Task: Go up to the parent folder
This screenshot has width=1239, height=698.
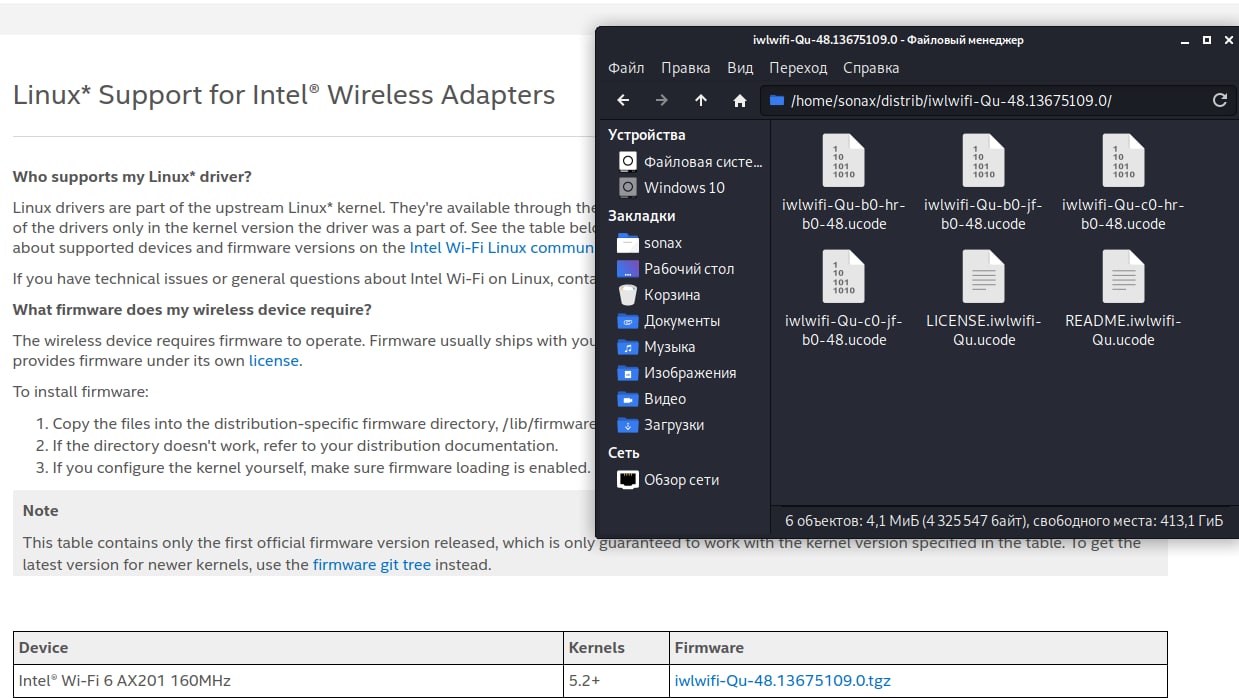Action: coord(700,100)
